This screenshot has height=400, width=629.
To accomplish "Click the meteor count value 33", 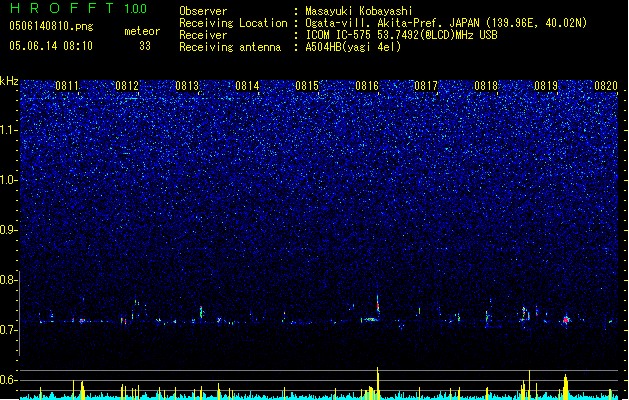I will pos(145,46).
